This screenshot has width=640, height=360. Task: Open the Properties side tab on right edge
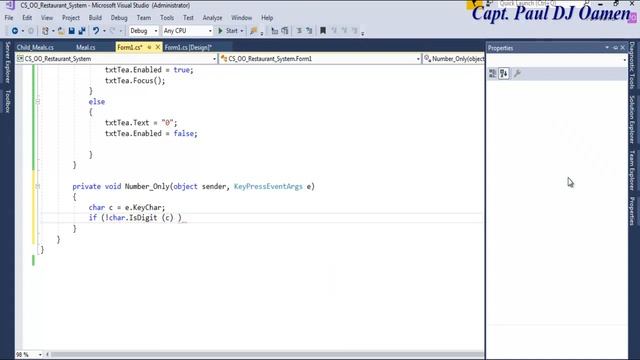click(x=632, y=211)
